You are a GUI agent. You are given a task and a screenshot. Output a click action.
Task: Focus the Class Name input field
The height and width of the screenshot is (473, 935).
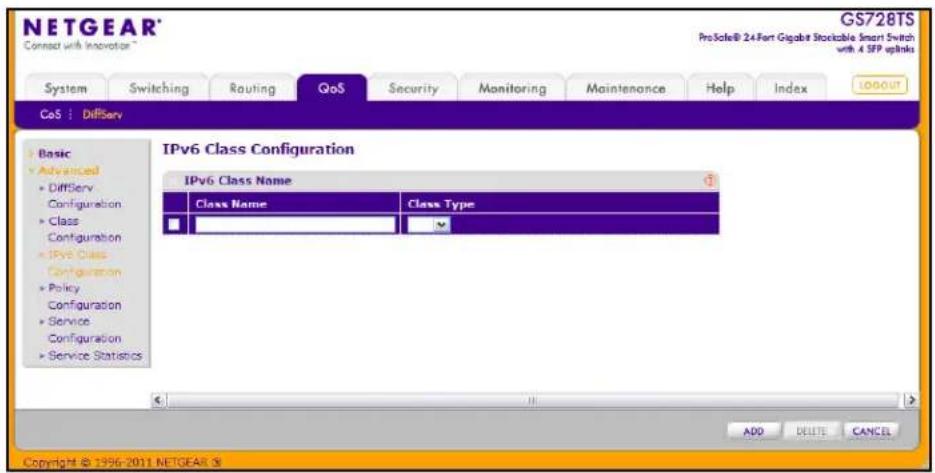coord(295,225)
